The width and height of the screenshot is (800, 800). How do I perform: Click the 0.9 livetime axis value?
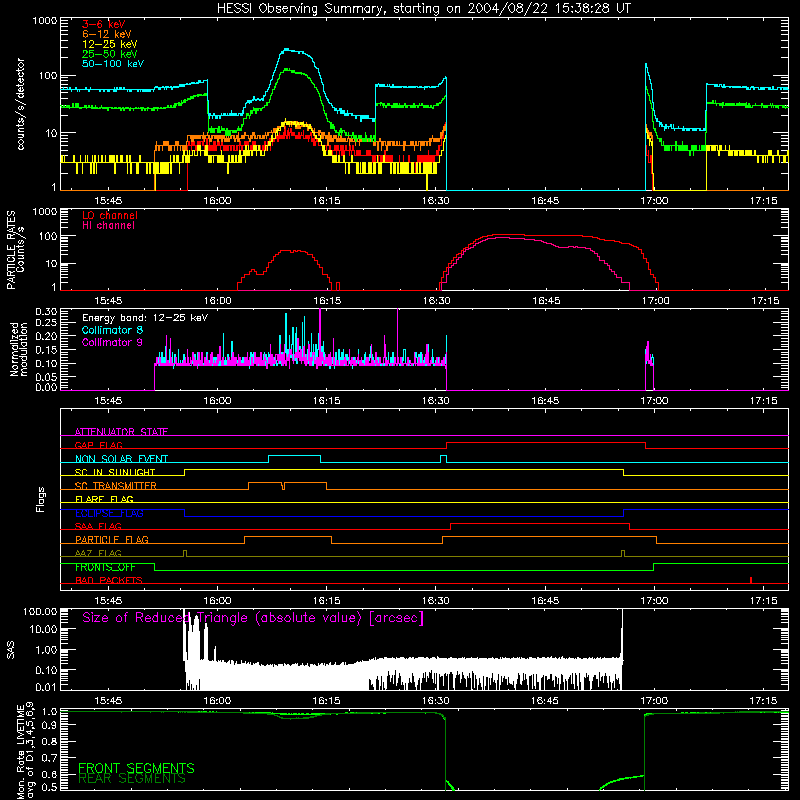coord(49,724)
